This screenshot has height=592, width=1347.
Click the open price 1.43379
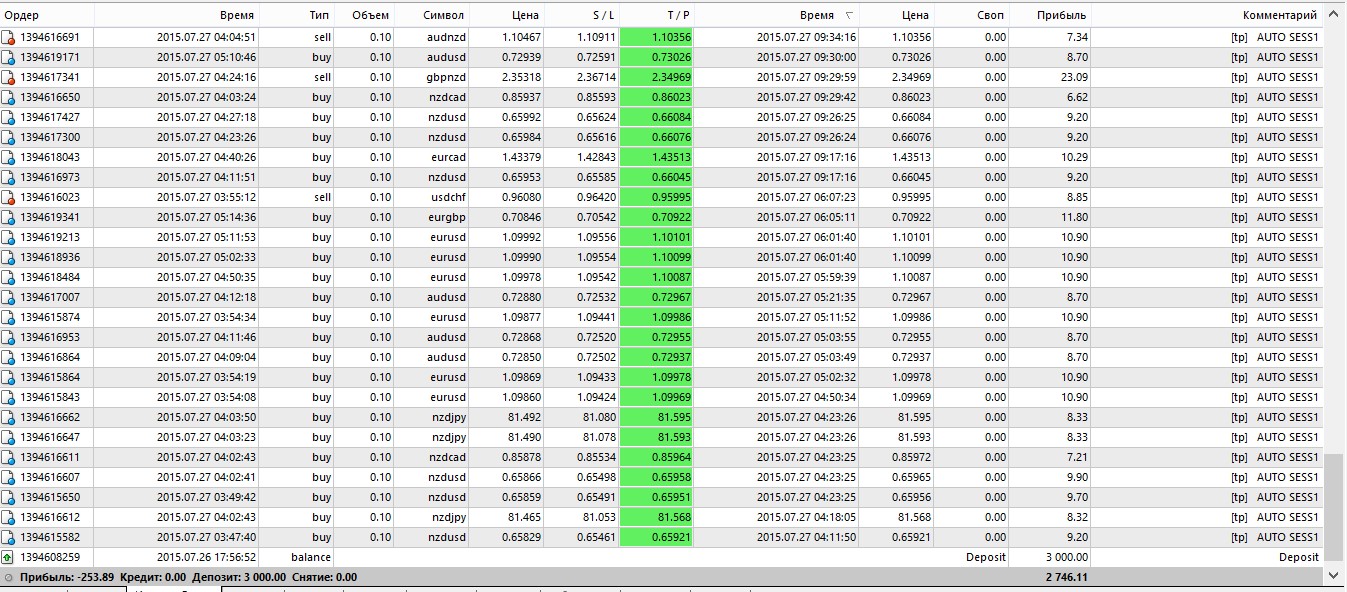point(521,157)
